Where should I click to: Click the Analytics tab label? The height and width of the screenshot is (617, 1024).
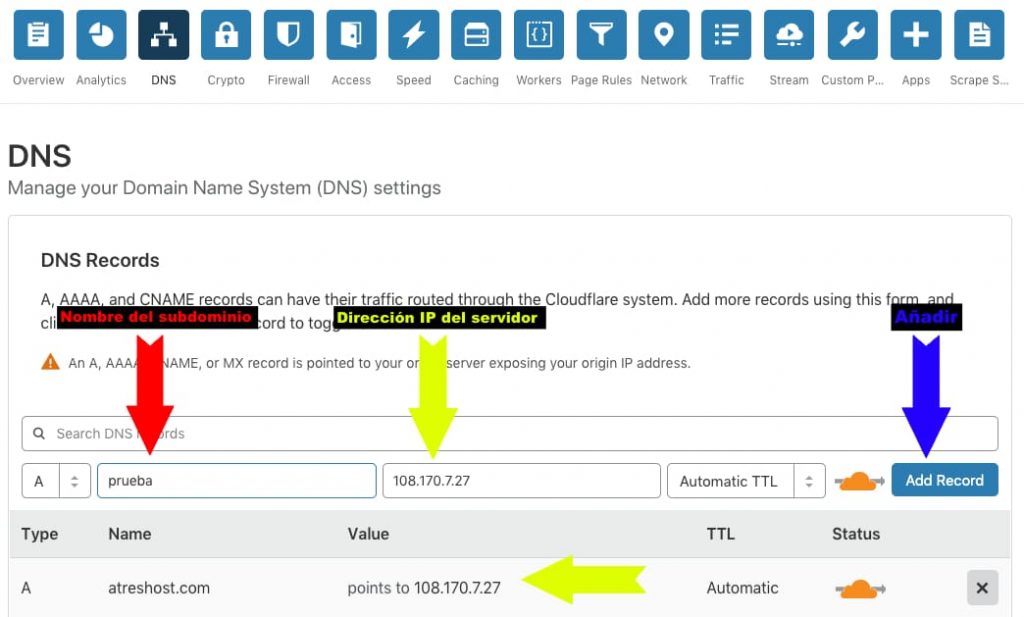(x=101, y=80)
